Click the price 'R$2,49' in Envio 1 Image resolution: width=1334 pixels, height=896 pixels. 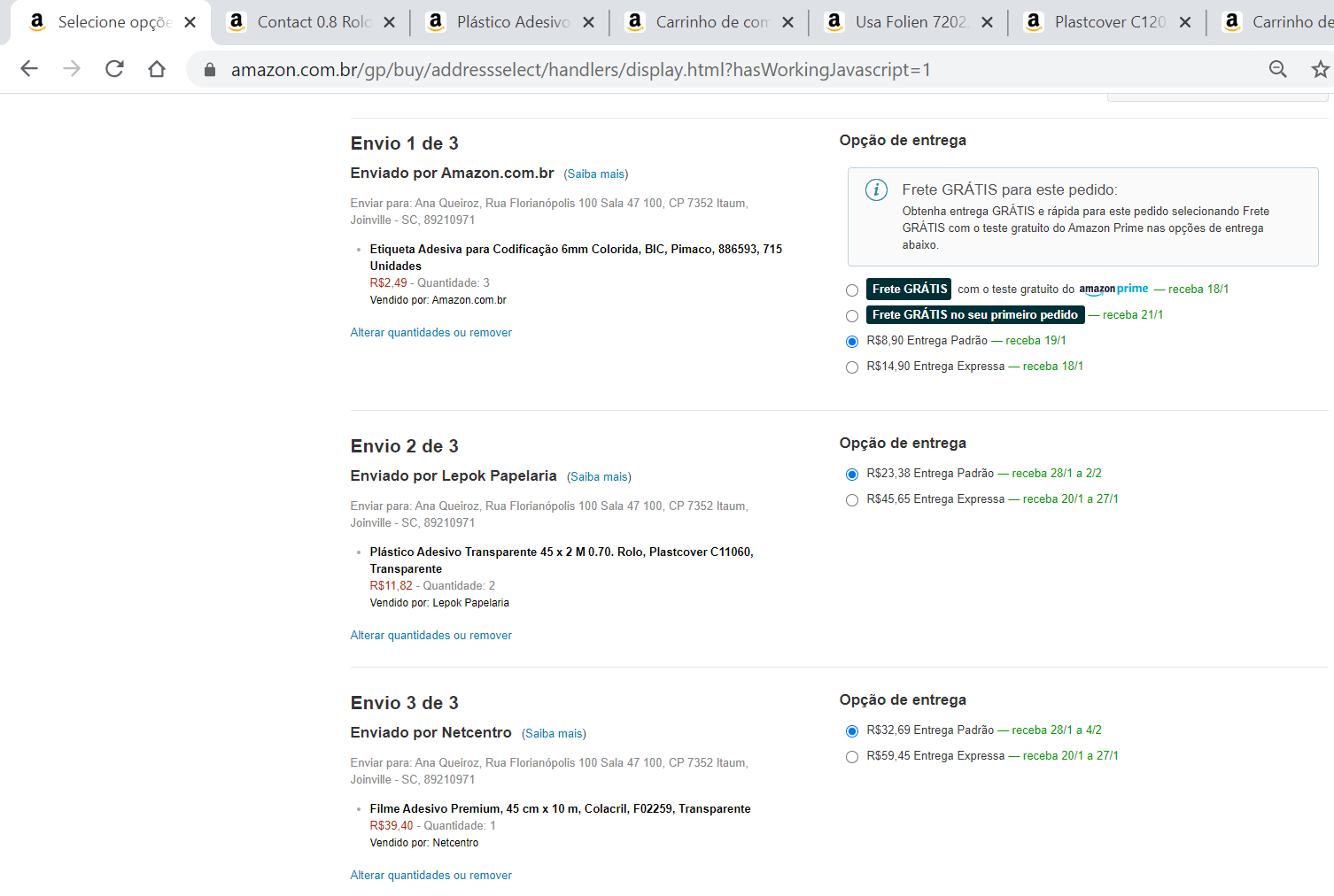388,283
